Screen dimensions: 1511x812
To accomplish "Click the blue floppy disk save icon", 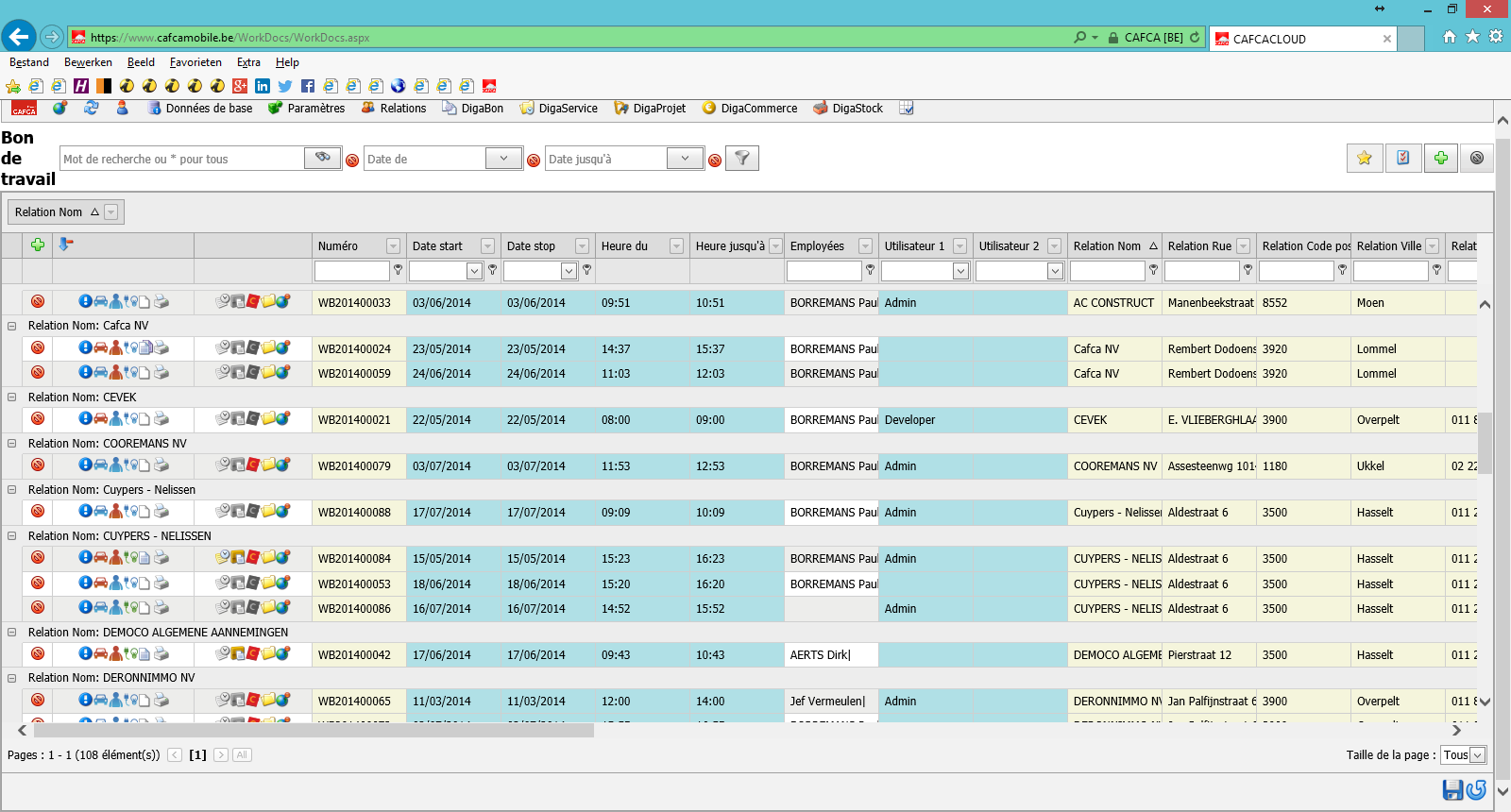I will 1452,789.
